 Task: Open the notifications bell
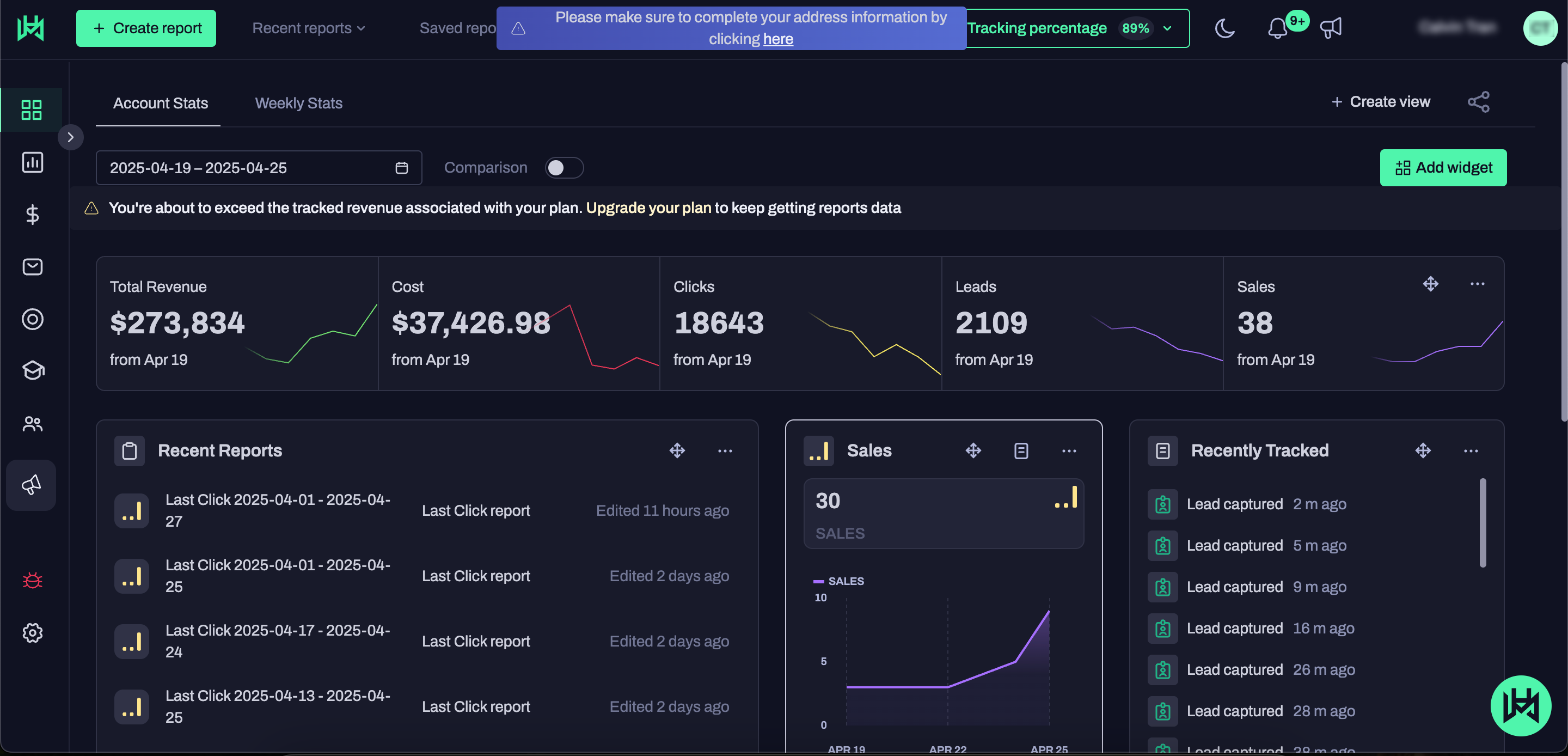click(1277, 28)
